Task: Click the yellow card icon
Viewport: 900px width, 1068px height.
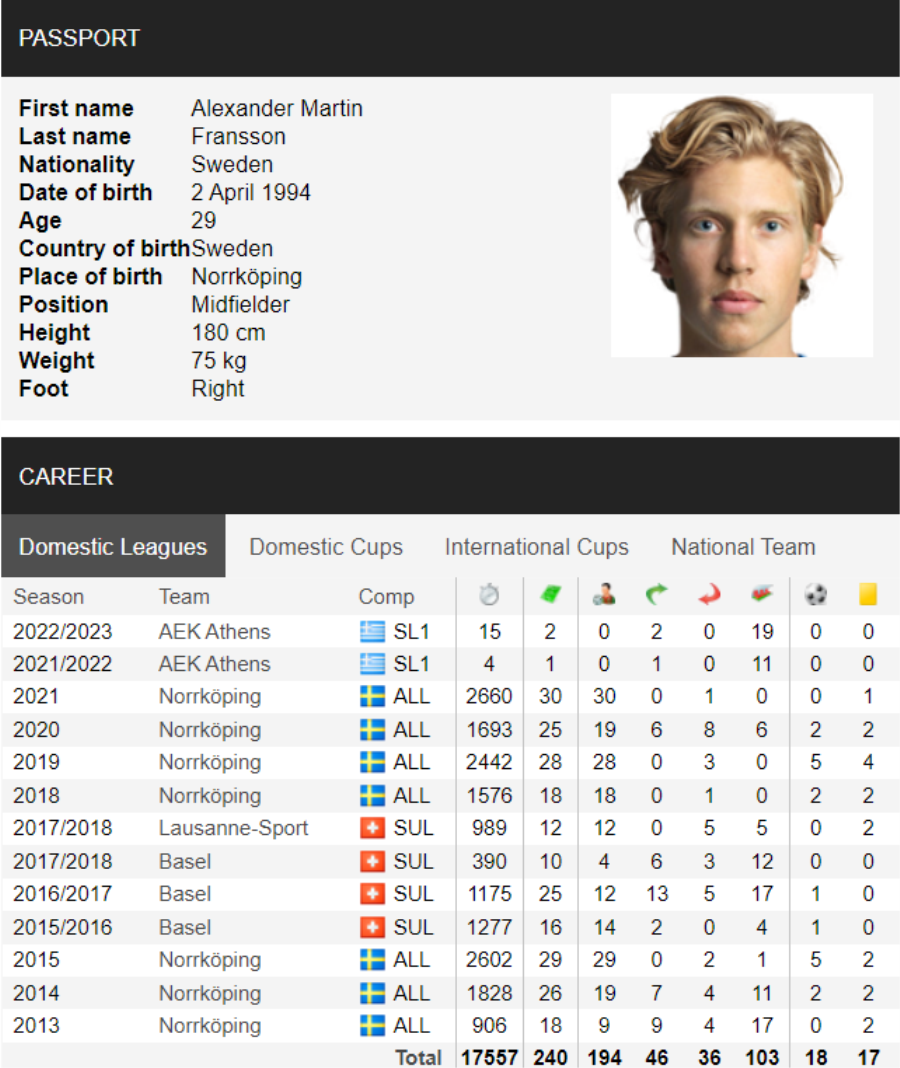Action: (868, 595)
